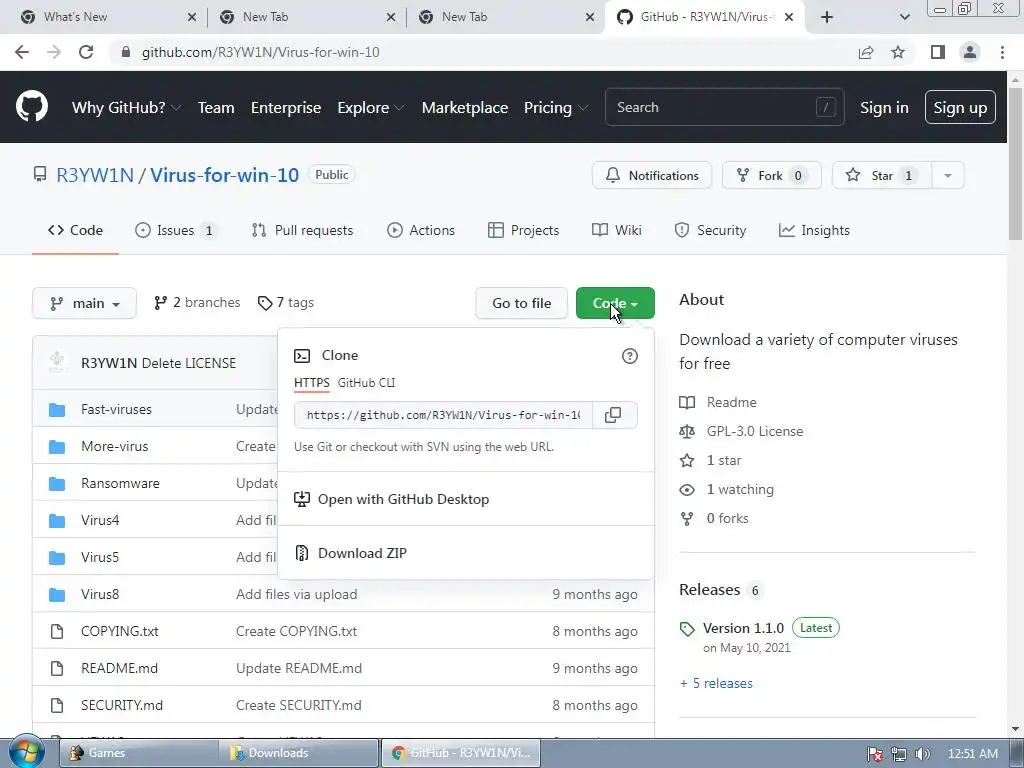Viewport: 1024px width, 768px height.
Task: Open the Security tab
Action: click(710, 230)
